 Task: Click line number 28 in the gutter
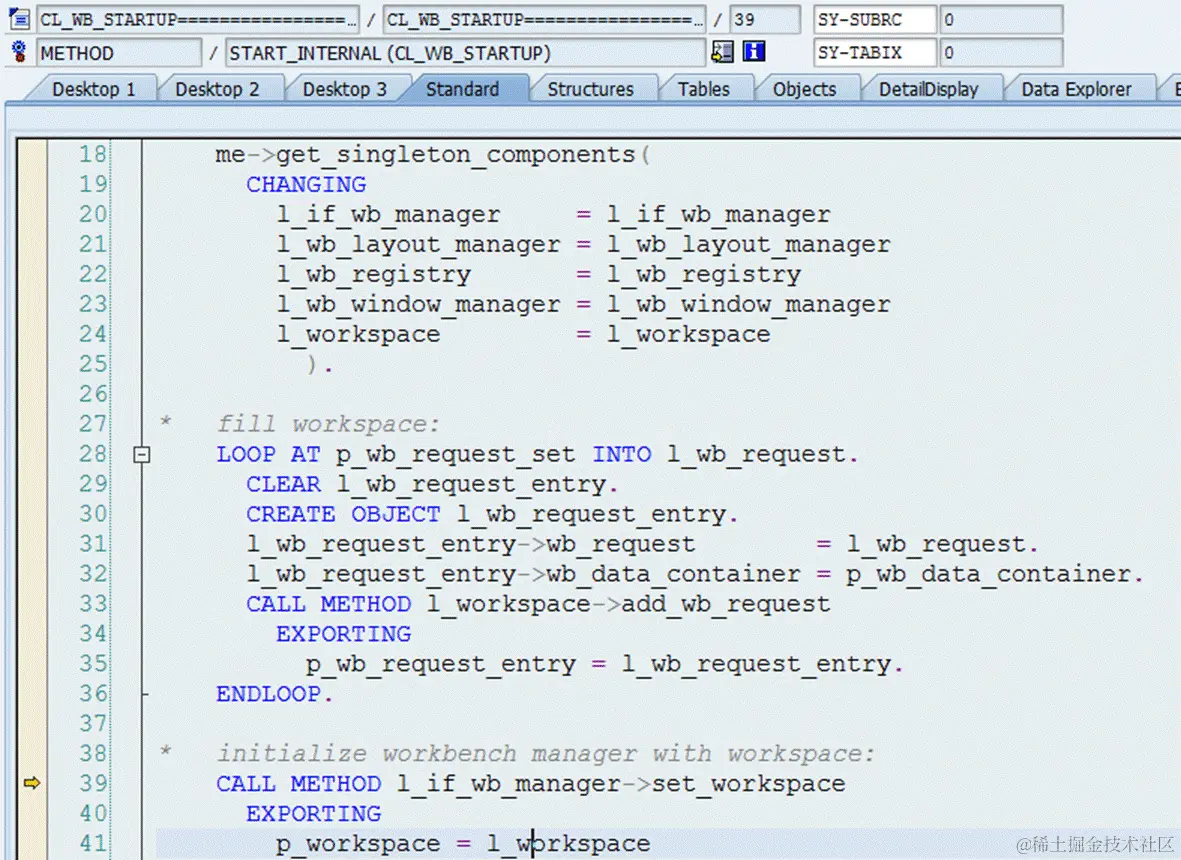tap(93, 454)
